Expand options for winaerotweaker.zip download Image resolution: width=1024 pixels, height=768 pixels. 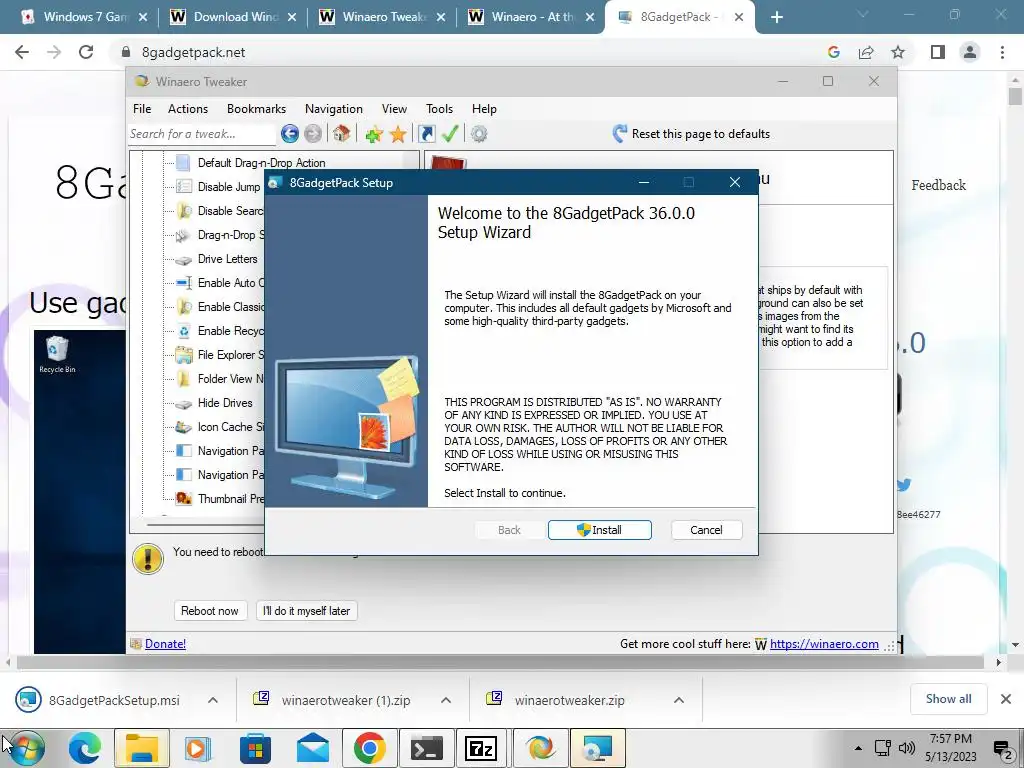pyautogui.click(x=679, y=700)
